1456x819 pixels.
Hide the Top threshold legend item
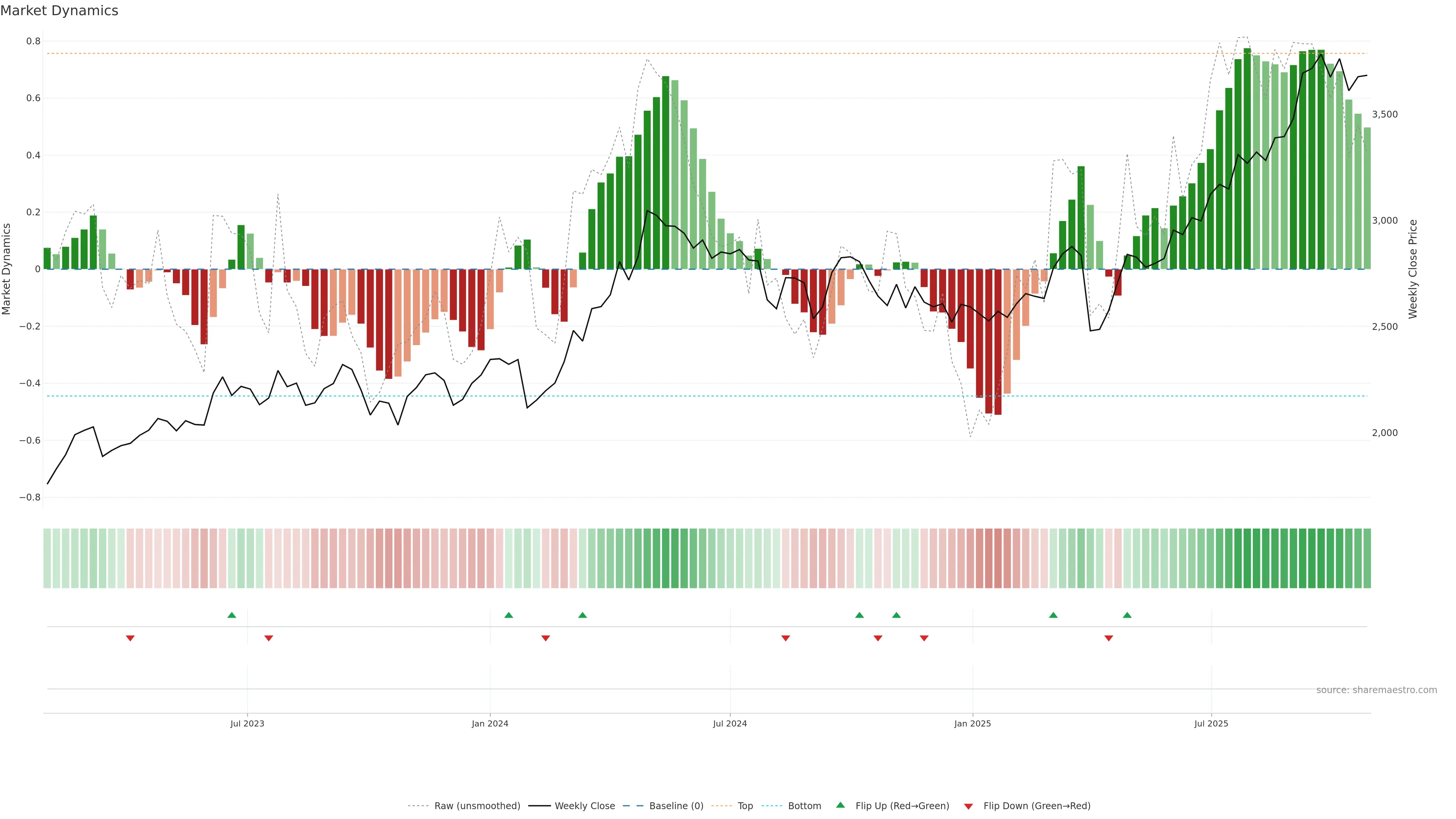[745, 806]
